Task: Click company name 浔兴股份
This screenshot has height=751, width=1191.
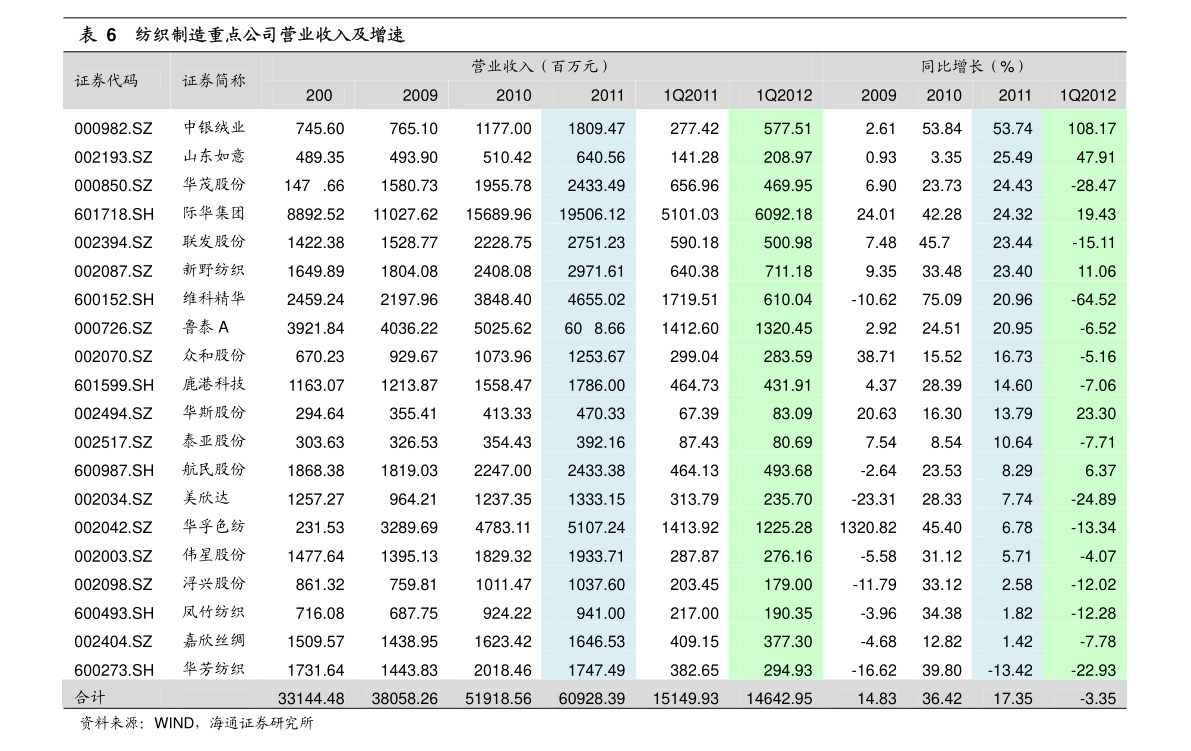Action: pos(214,583)
